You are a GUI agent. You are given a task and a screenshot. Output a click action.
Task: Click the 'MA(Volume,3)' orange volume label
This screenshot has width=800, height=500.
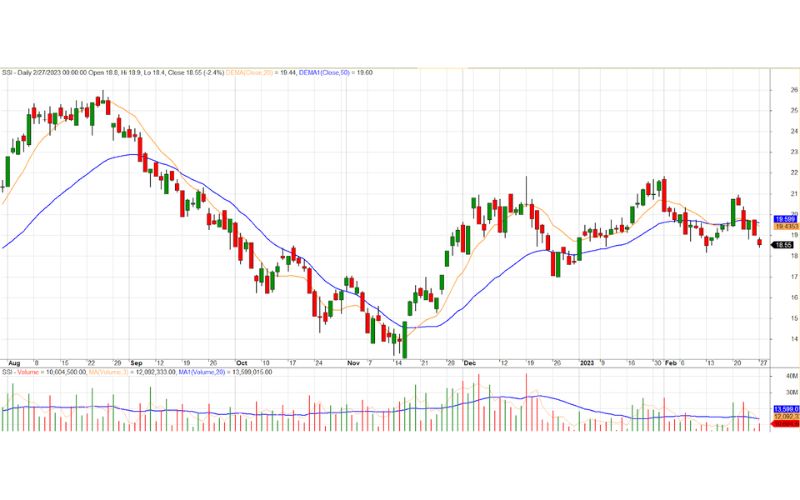(x=109, y=372)
